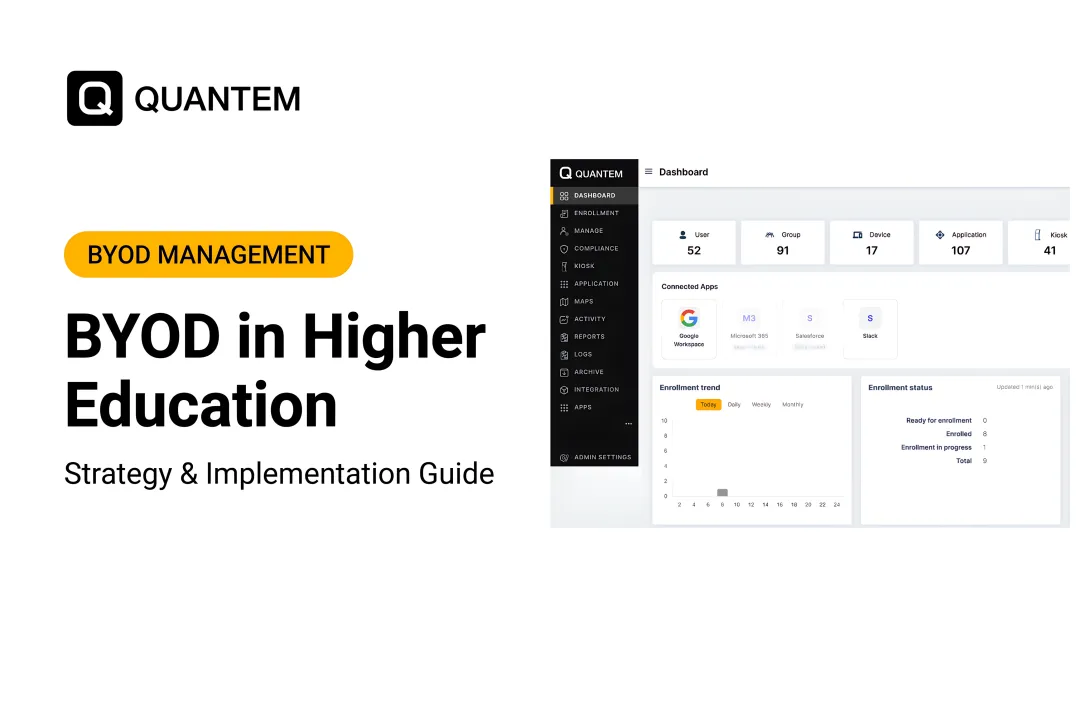Click the Microsoft 365 M3 icon
The image size is (1080, 725).
click(x=749, y=318)
